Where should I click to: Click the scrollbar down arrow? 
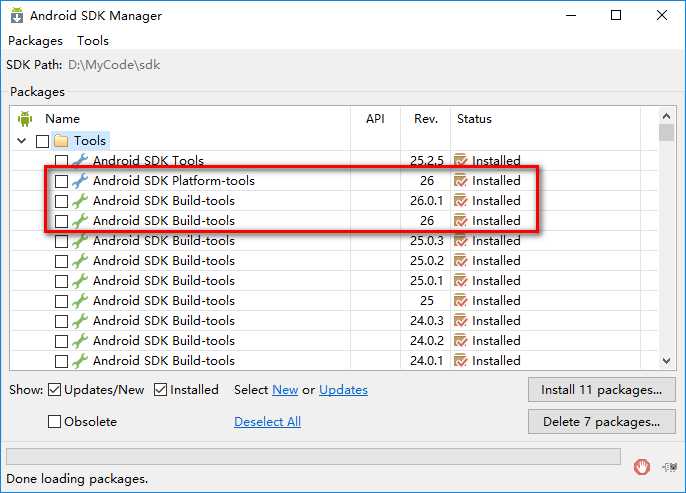666,361
